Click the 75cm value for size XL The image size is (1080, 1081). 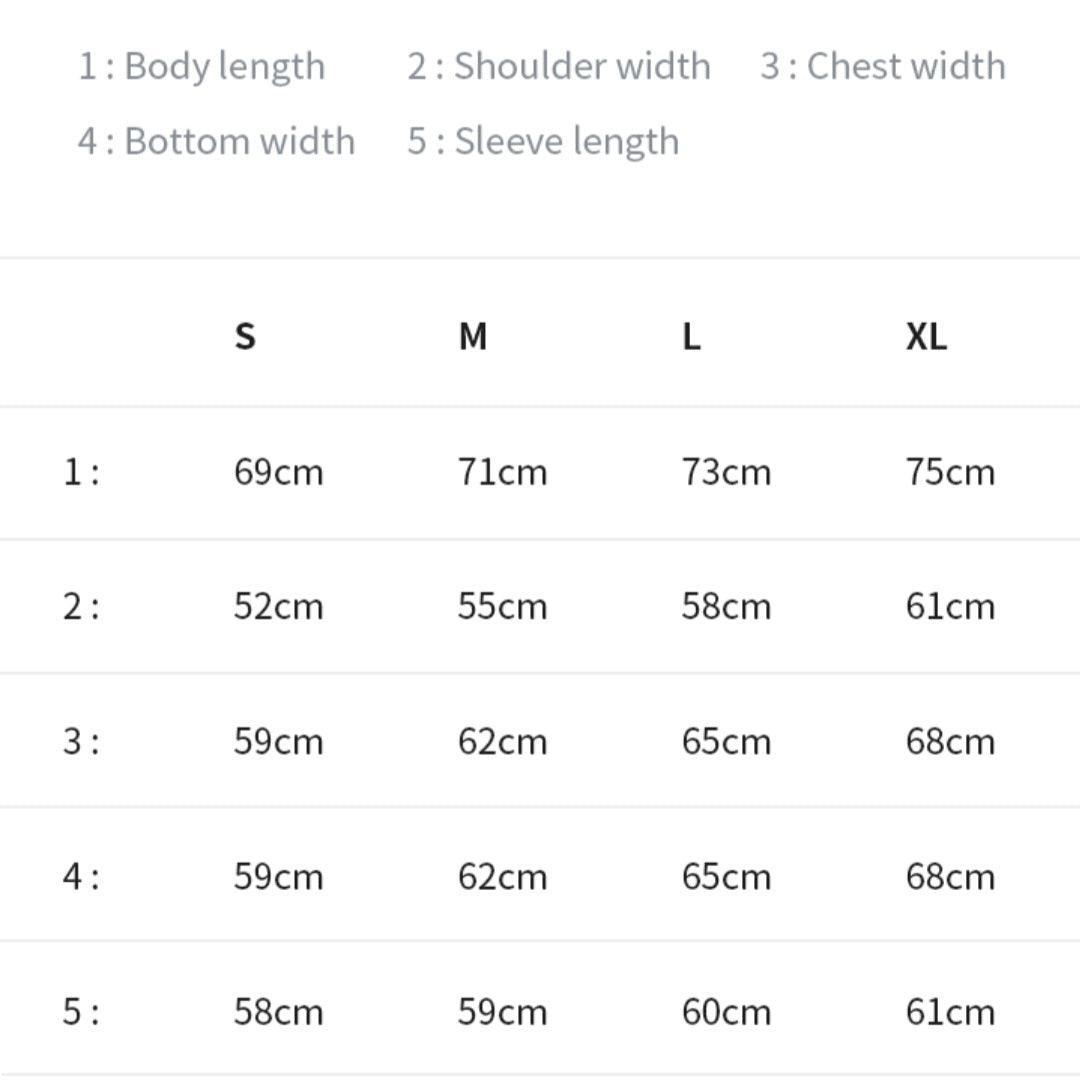pyautogui.click(x=950, y=471)
